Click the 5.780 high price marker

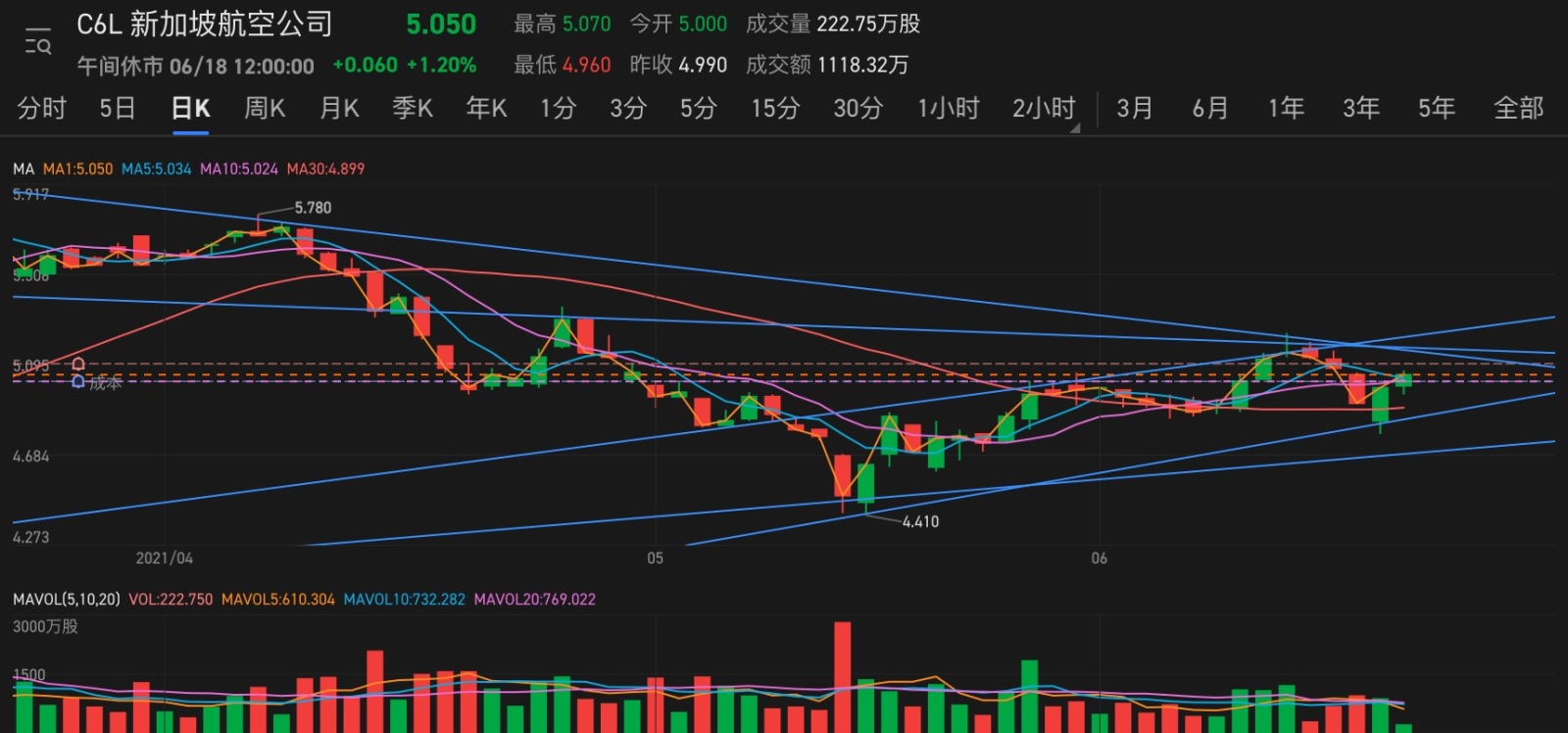(x=313, y=208)
